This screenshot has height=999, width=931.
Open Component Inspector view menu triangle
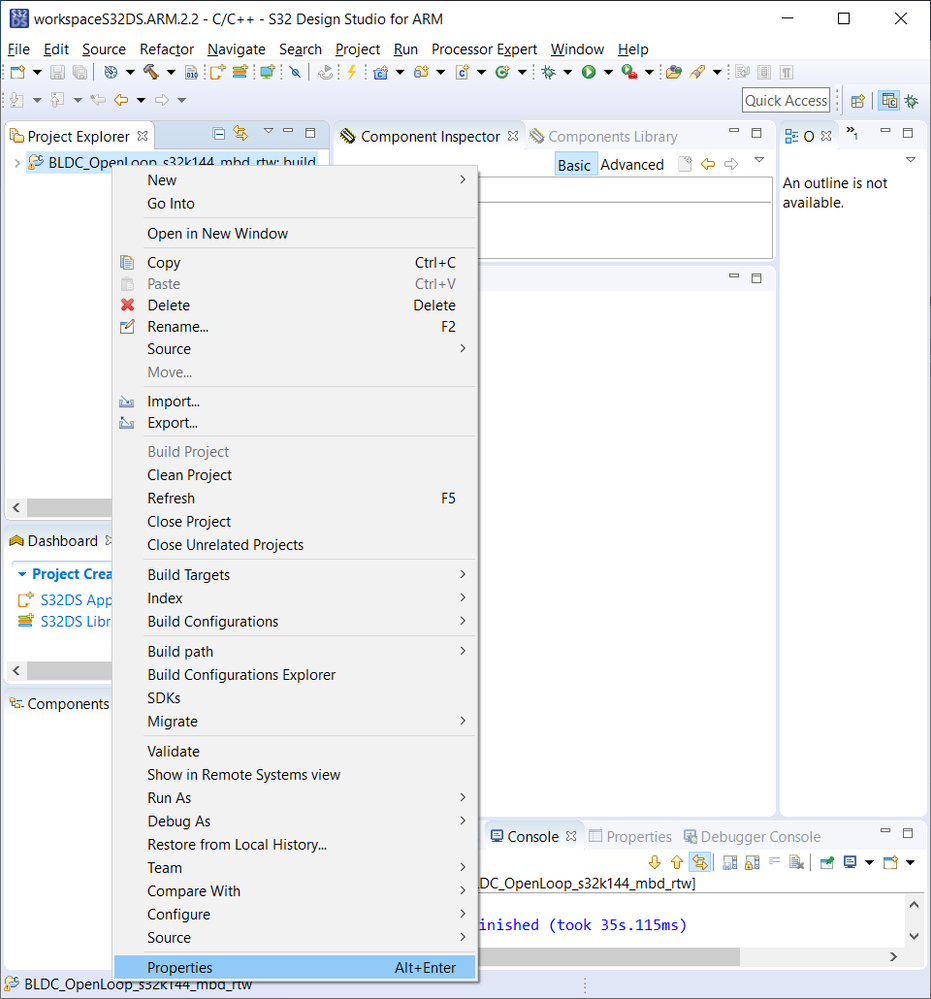(x=759, y=160)
